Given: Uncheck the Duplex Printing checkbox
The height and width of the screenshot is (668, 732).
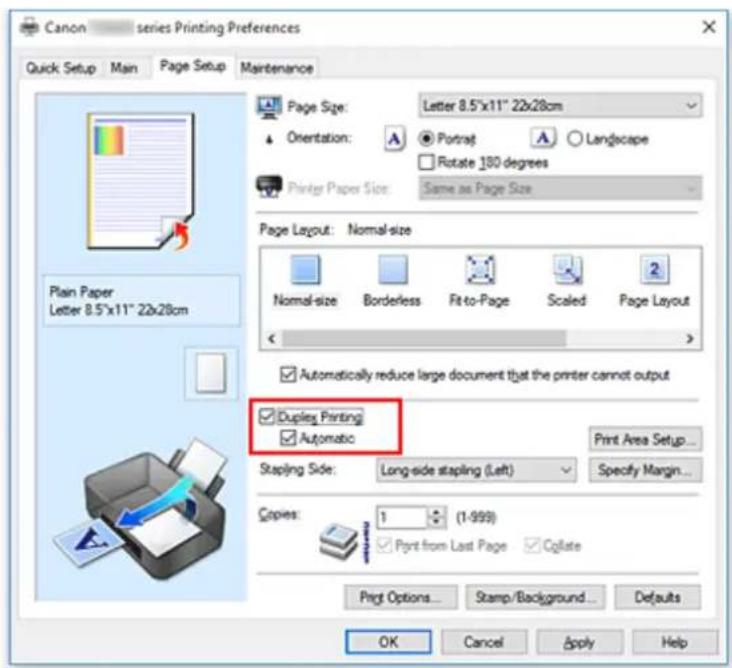Looking at the screenshot, I should coord(266,416).
